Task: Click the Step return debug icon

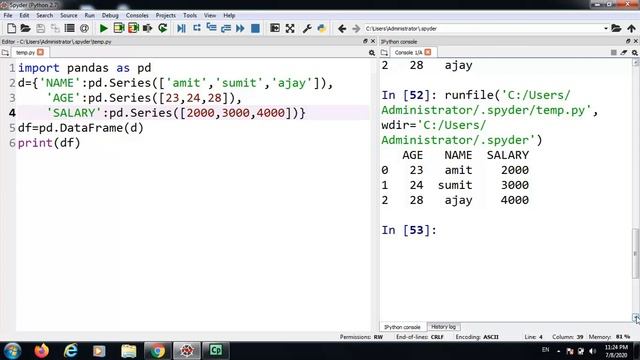Action: pyautogui.click(x=226, y=28)
